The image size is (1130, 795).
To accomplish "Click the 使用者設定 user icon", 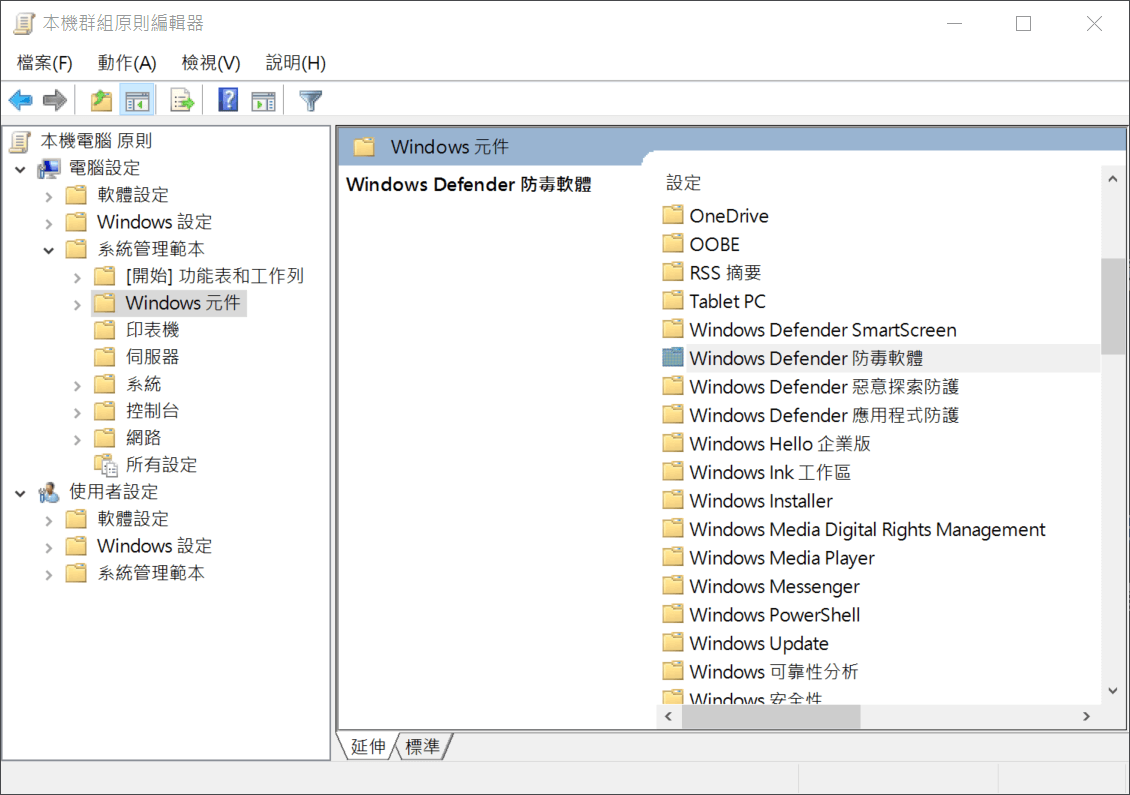I will (49, 492).
